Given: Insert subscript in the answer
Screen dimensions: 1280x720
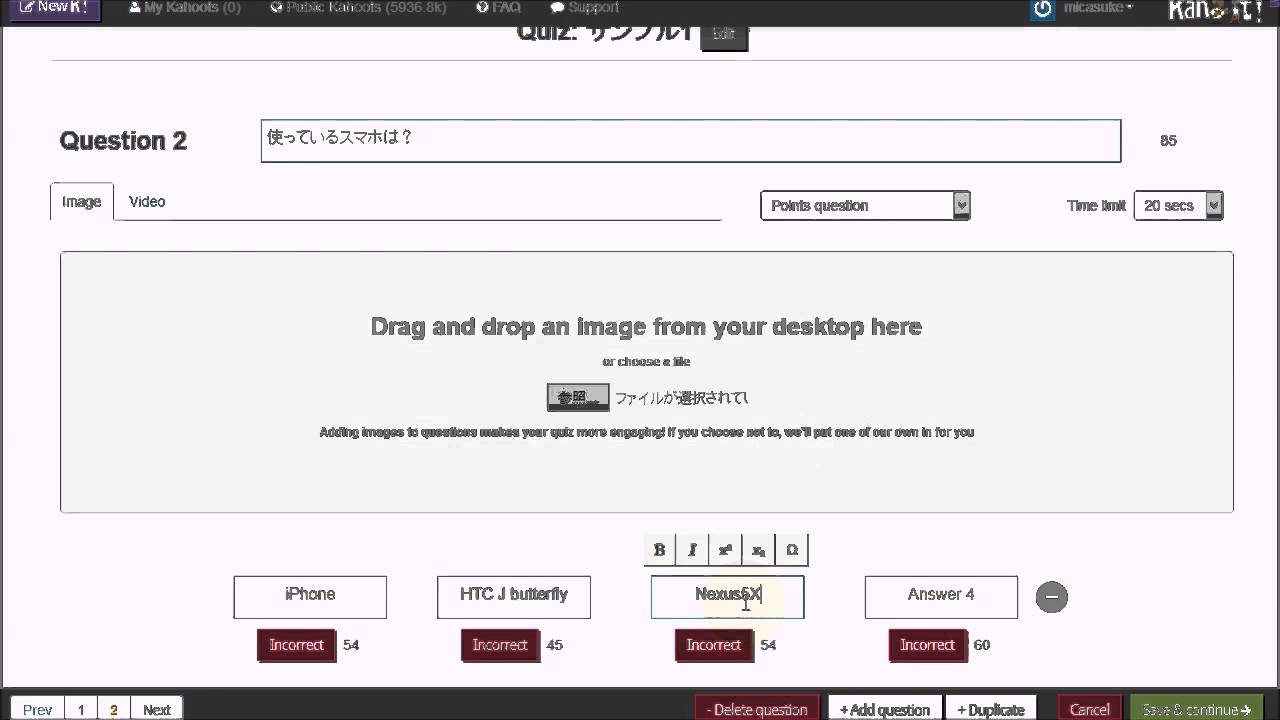Looking at the screenshot, I should [758, 550].
